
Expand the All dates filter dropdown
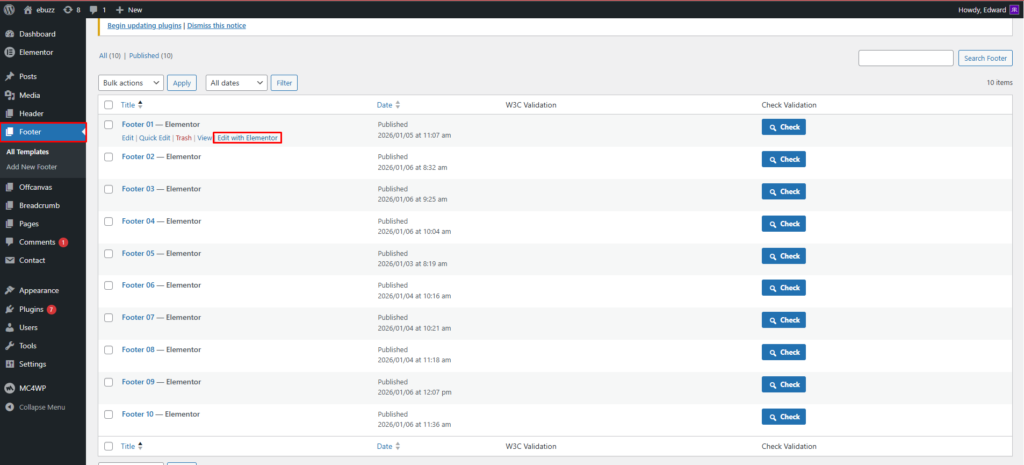pos(236,83)
